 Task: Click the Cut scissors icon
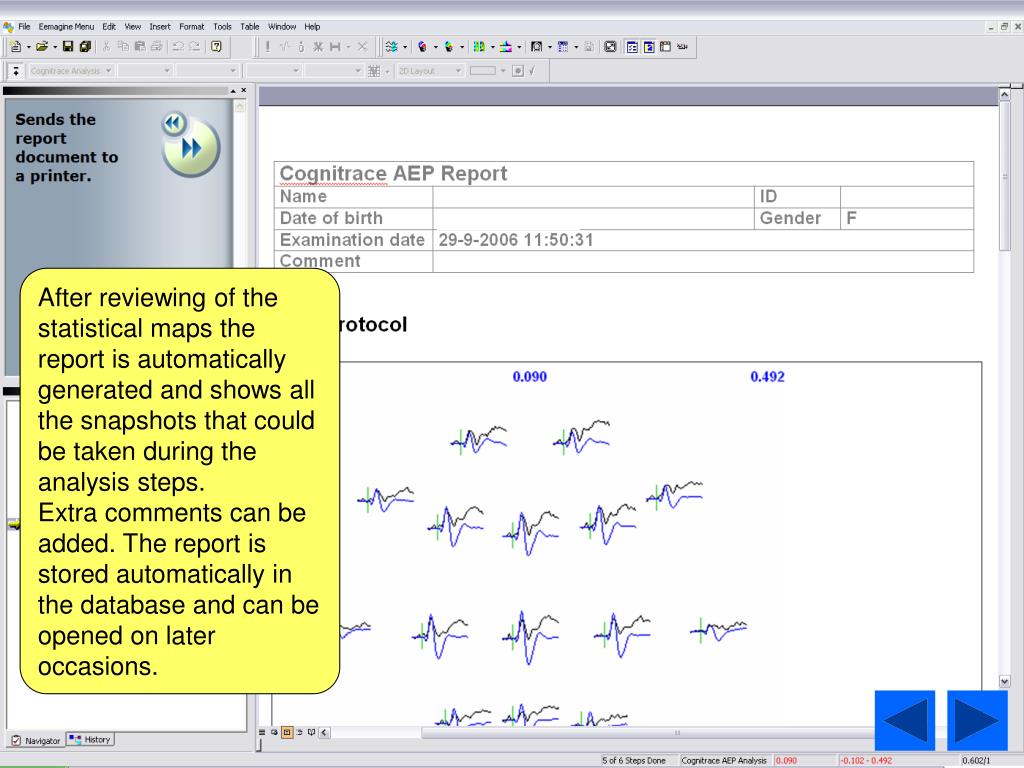click(106, 46)
